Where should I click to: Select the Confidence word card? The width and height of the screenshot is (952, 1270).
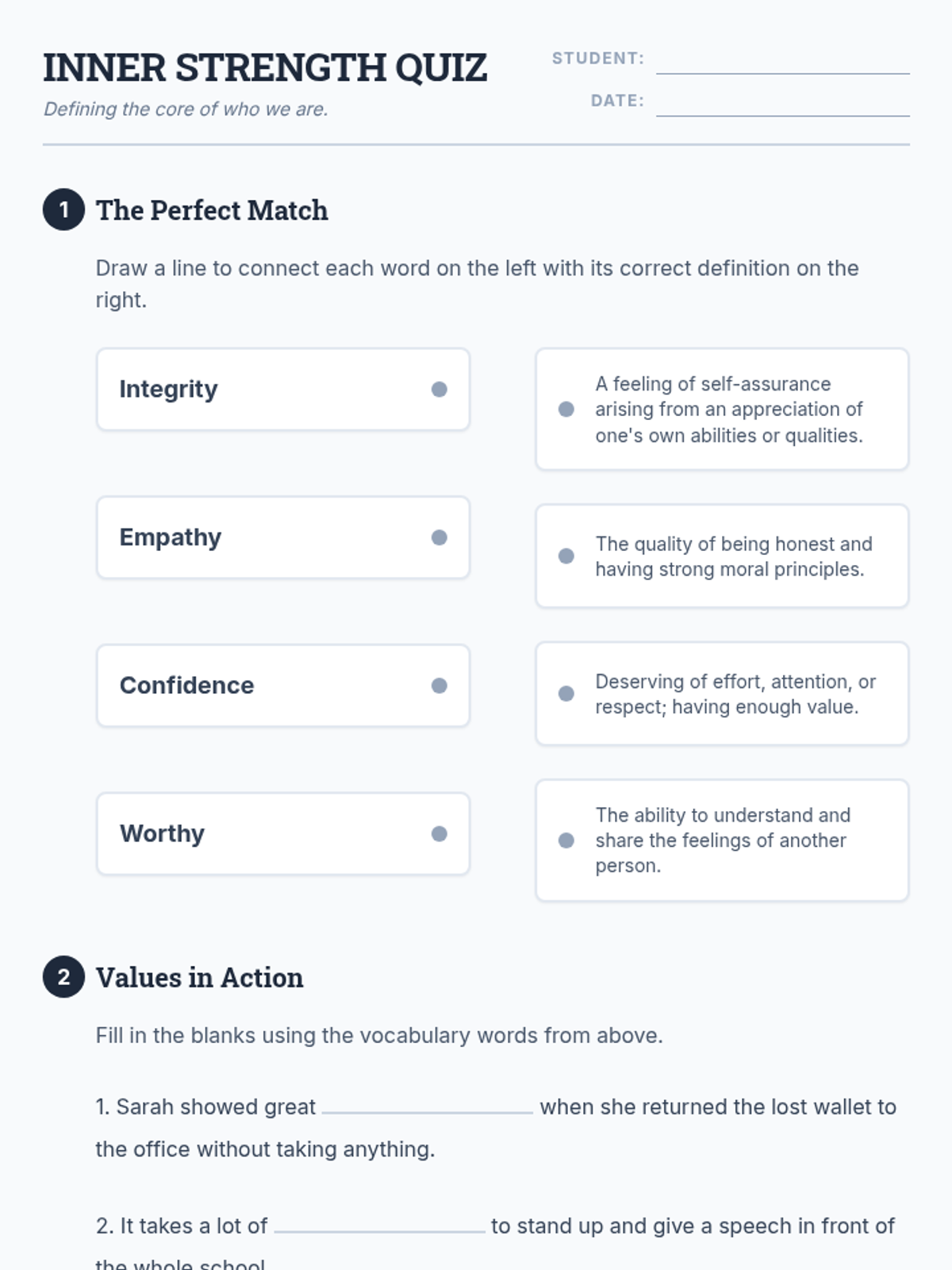coord(262,686)
